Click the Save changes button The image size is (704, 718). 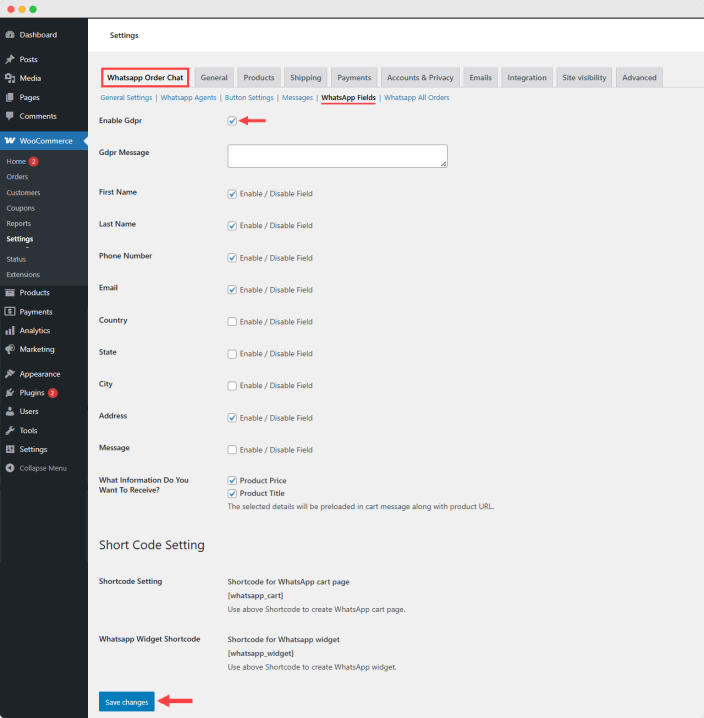(x=127, y=702)
